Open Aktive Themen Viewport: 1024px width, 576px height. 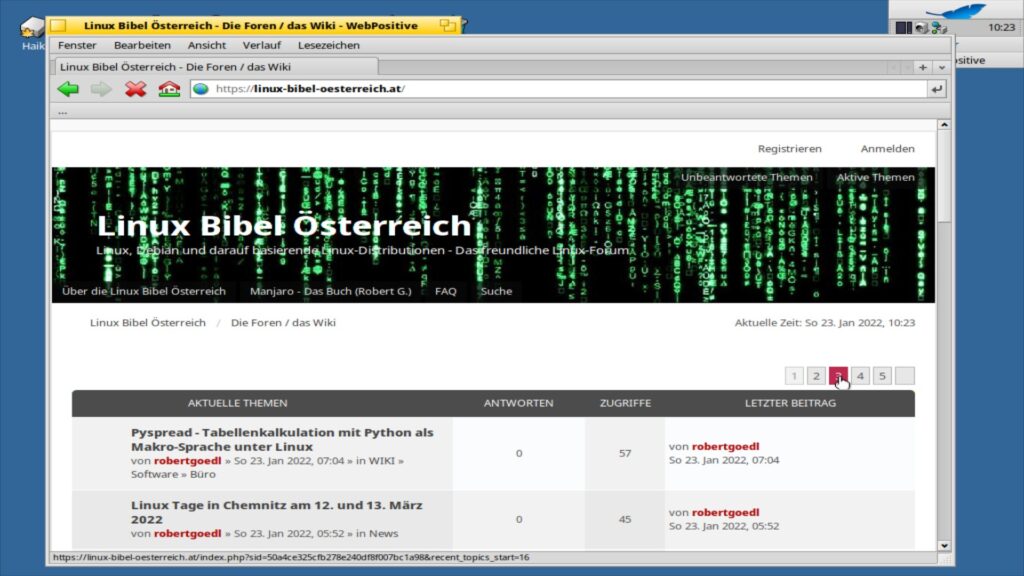click(x=875, y=177)
